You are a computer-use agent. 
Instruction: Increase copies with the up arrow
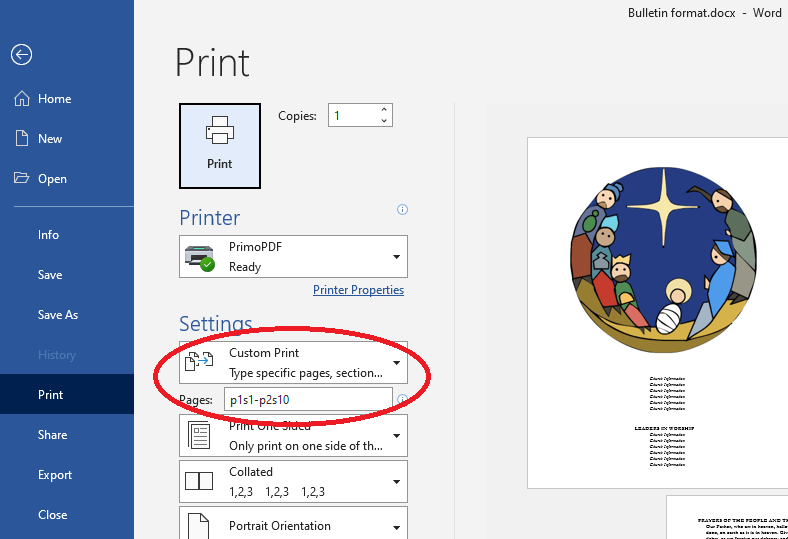point(384,110)
